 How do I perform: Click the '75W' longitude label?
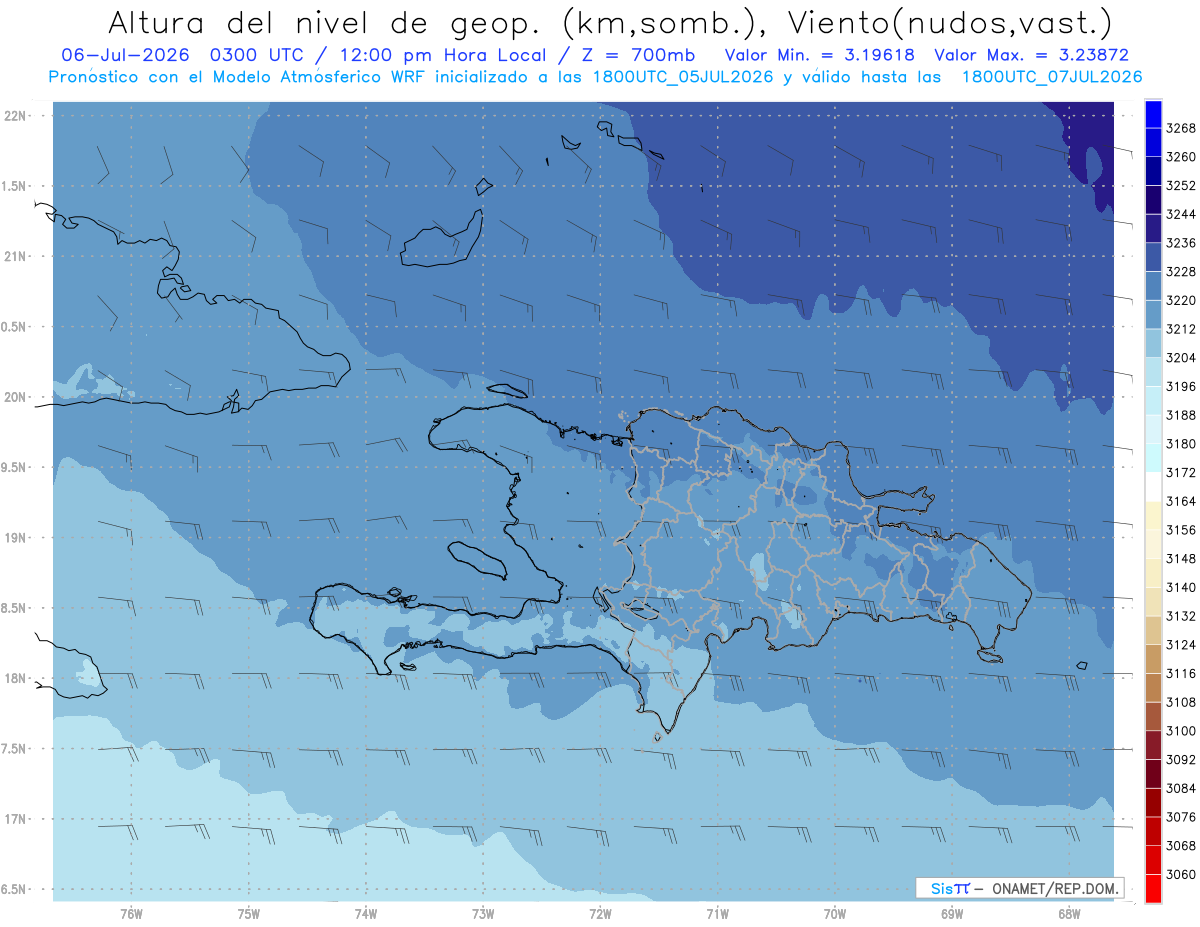click(249, 913)
